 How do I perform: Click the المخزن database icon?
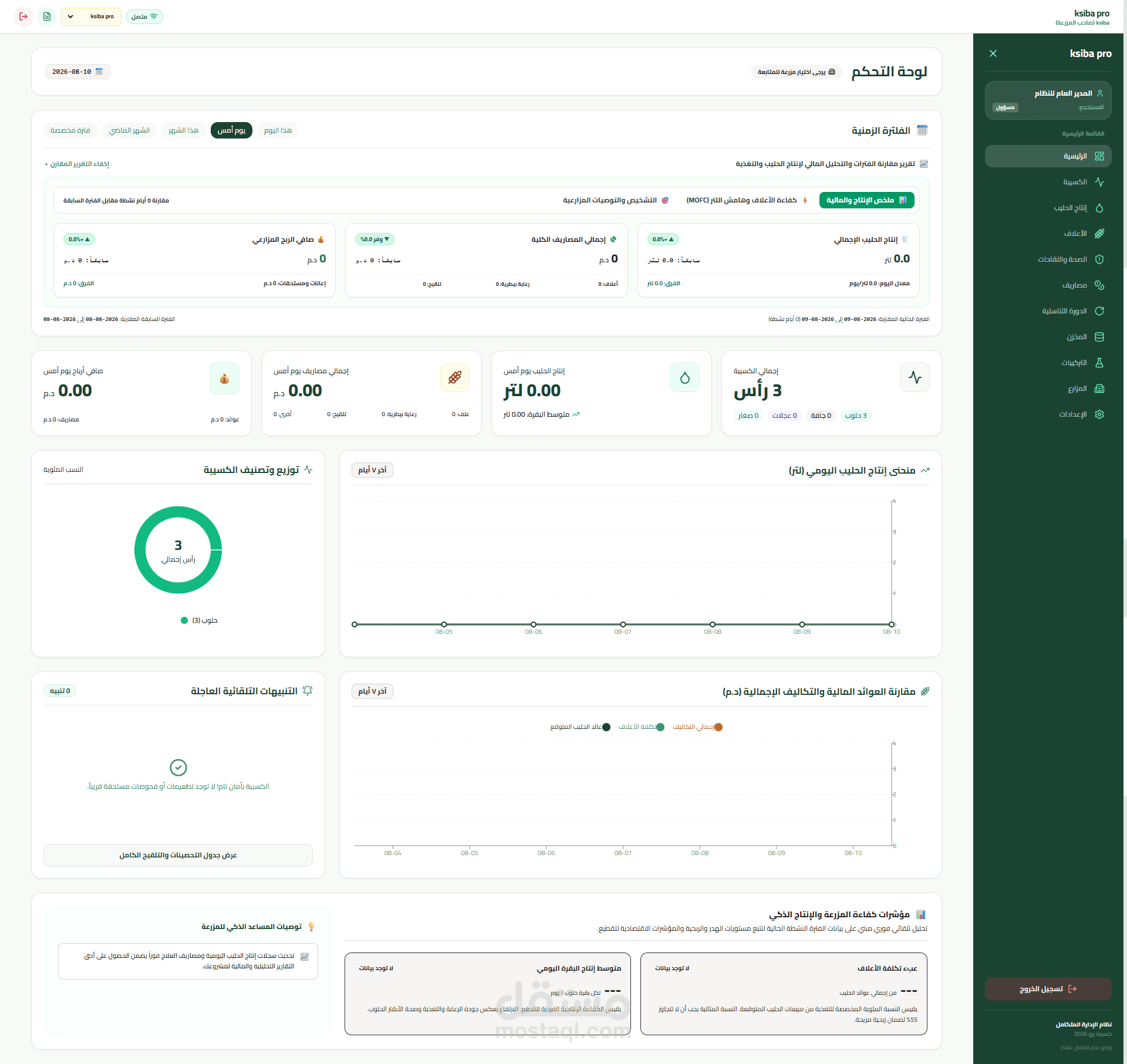coord(1099,337)
